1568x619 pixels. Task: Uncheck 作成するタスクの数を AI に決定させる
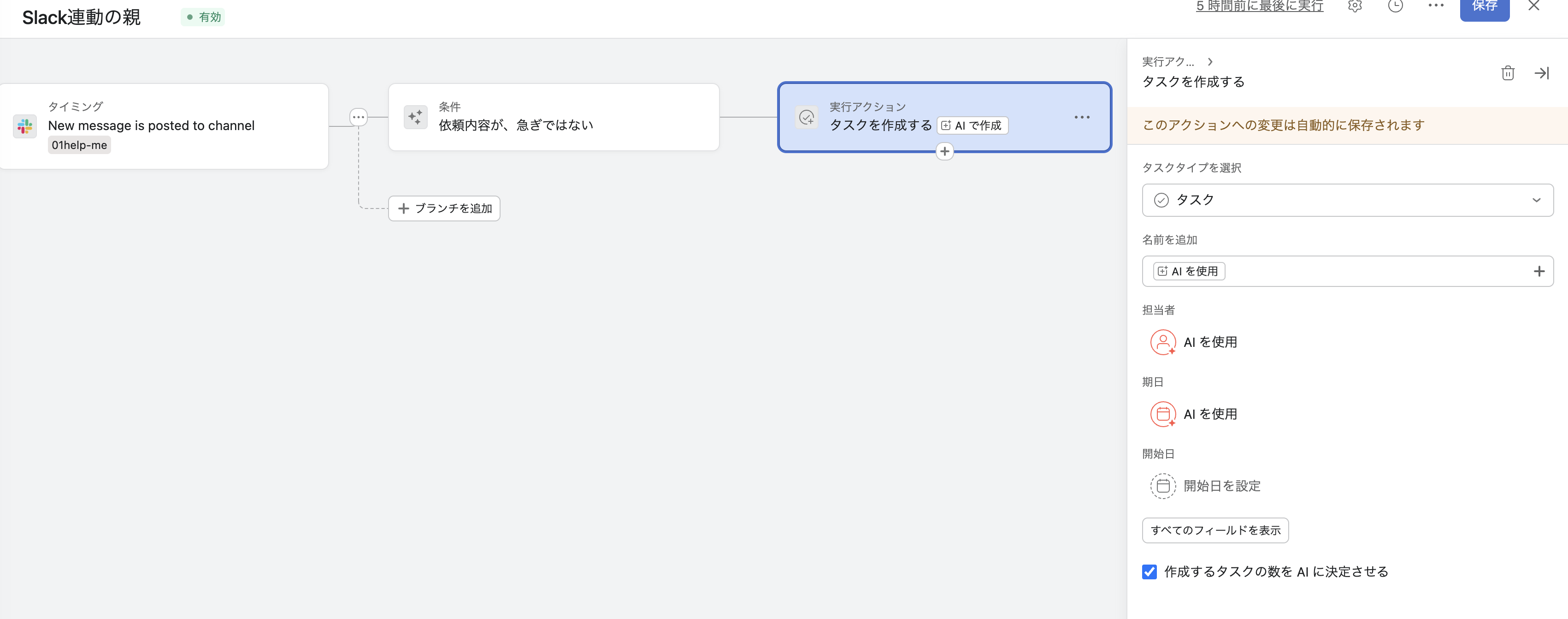pos(1149,571)
